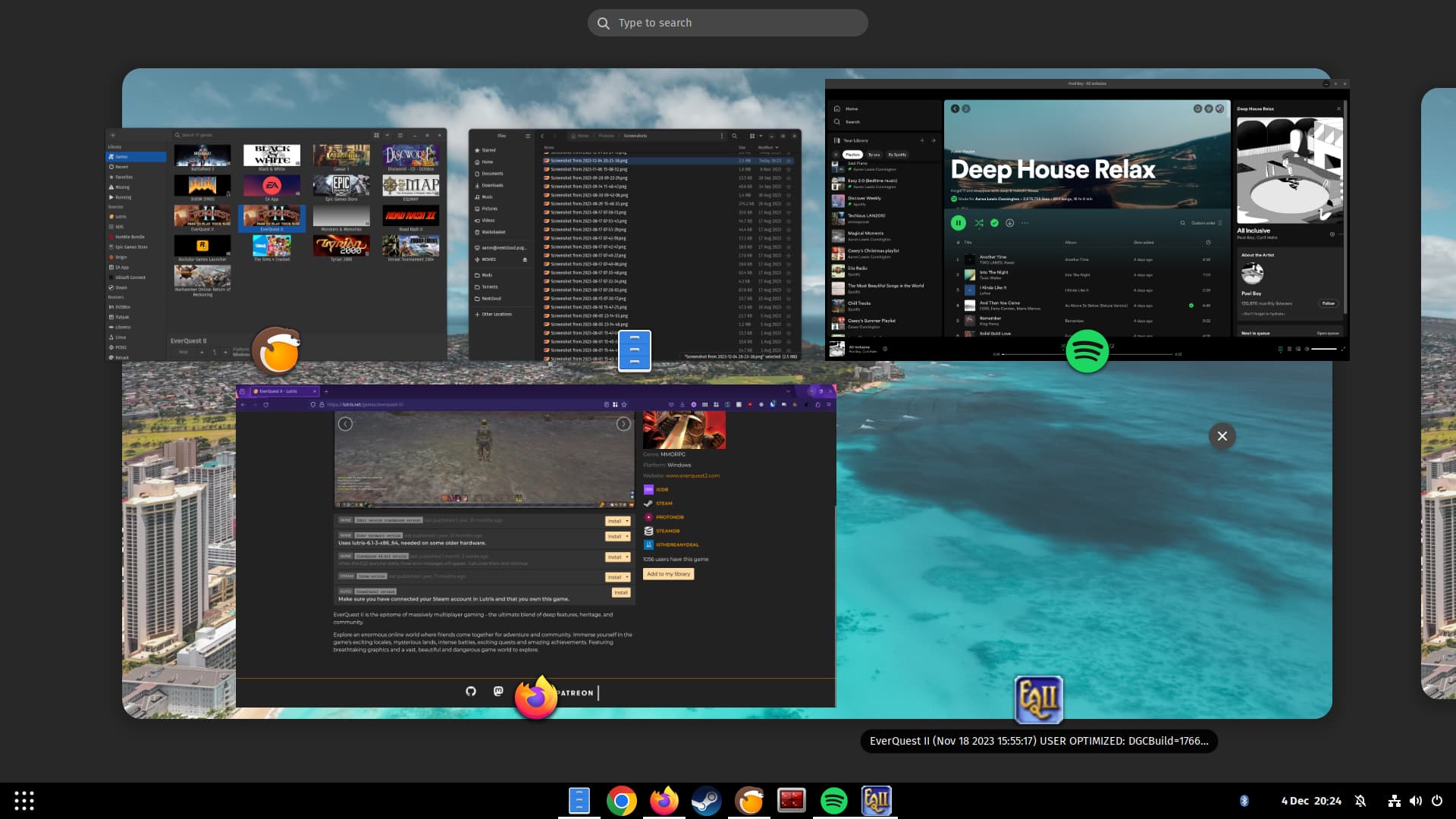The image size is (1456, 819).
Task: Open the power menu icon
Action: pyautogui.click(x=1436, y=801)
